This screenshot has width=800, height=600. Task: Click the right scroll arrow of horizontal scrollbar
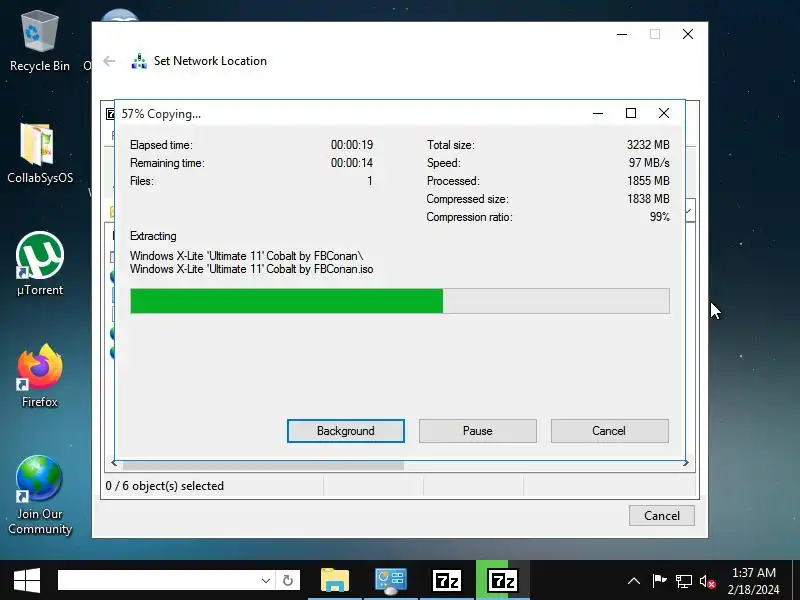tap(686, 463)
